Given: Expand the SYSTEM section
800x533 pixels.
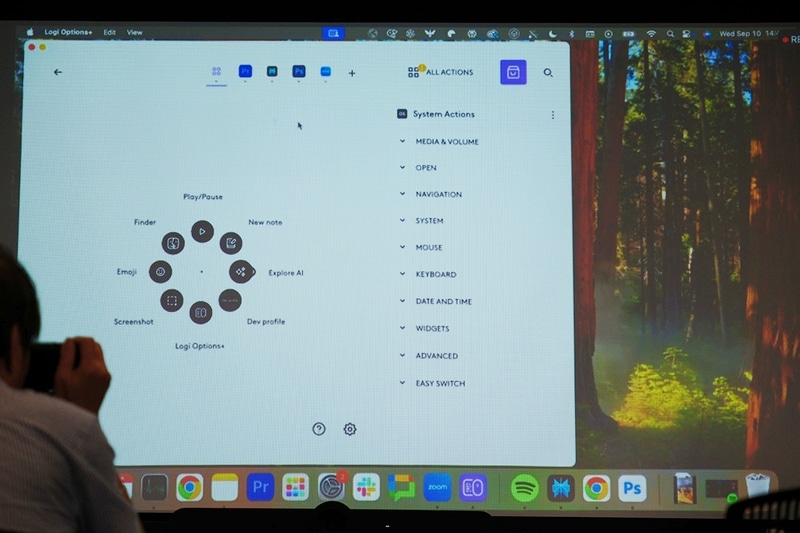Looking at the screenshot, I should pyautogui.click(x=421, y=221).
